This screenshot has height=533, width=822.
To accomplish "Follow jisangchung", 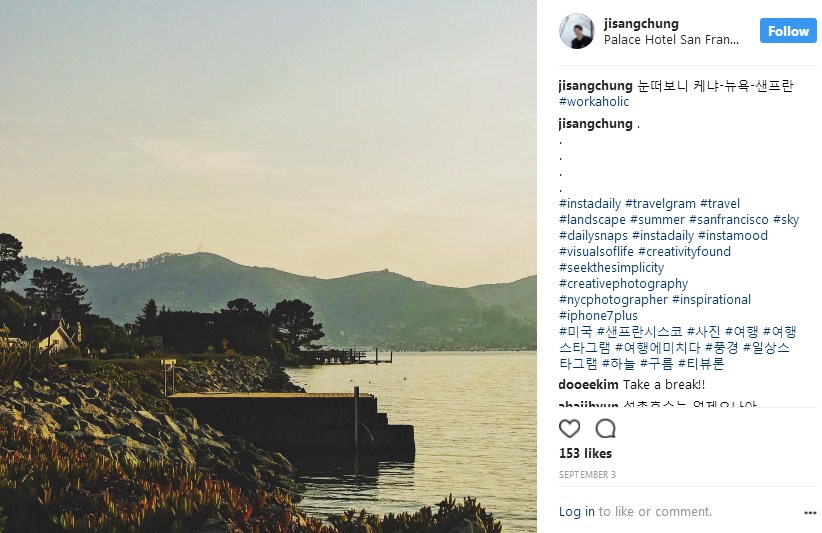I will 788,31.
